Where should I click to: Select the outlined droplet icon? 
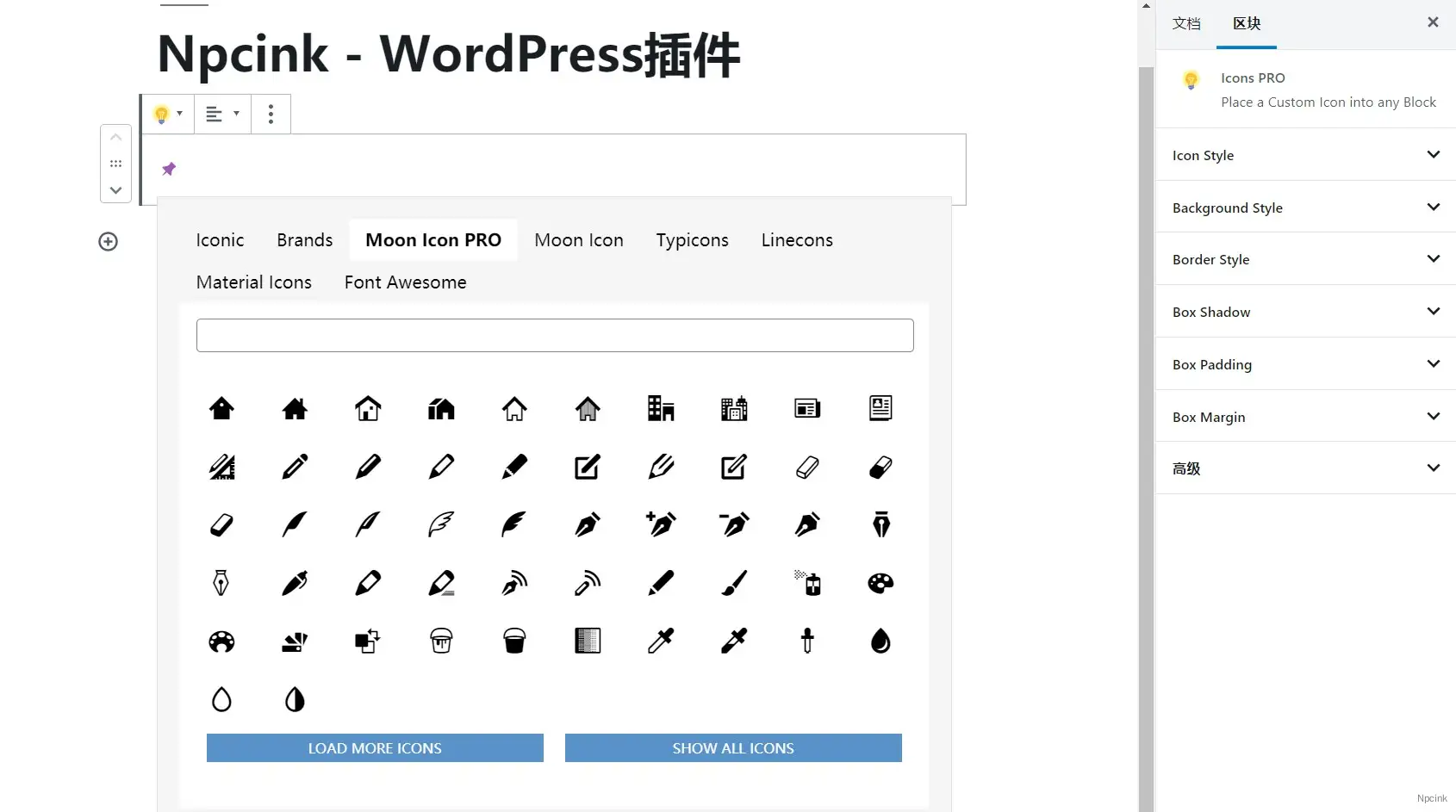coord(221,699)
